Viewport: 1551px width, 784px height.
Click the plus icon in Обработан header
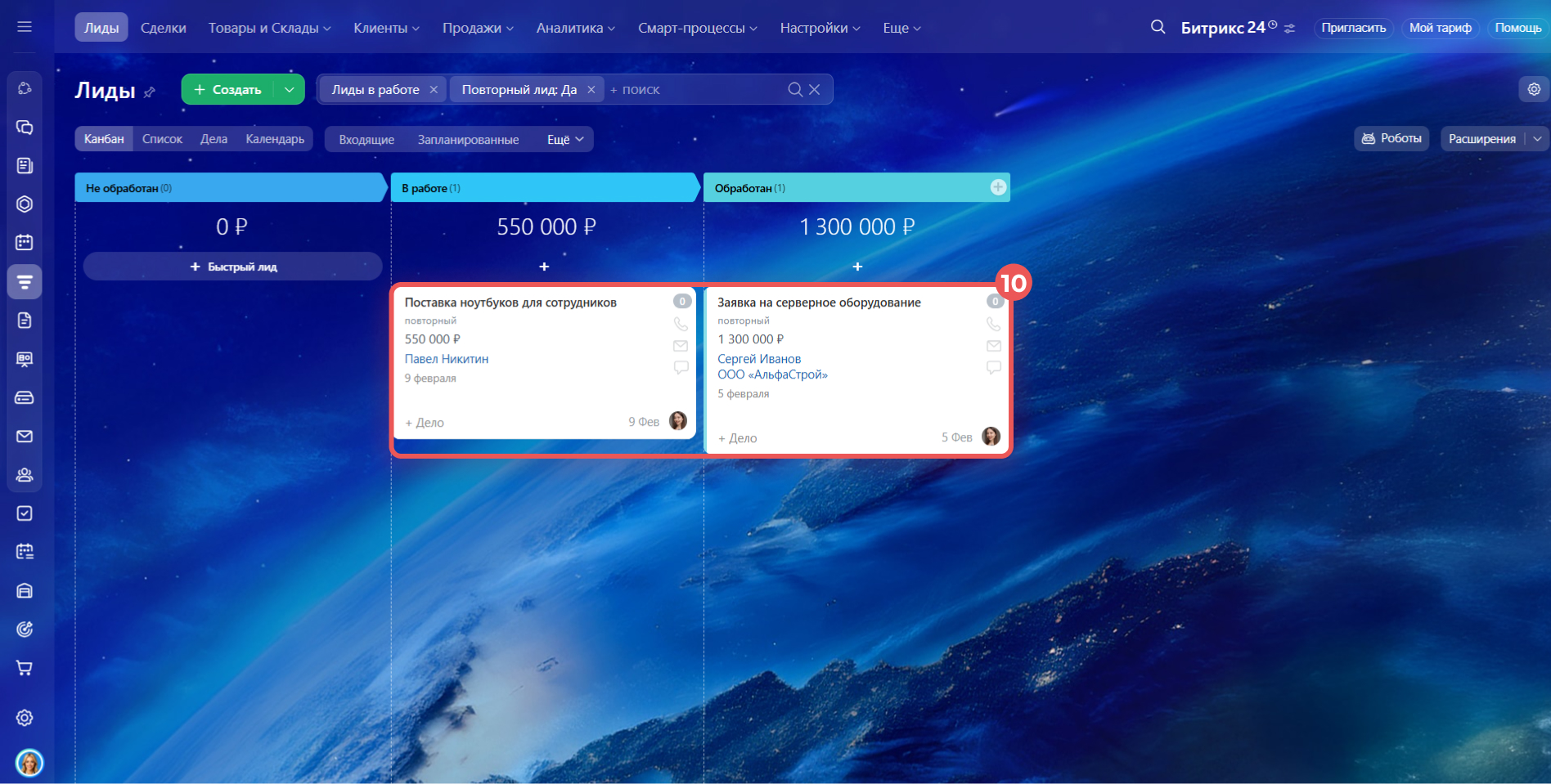coord(998,187)
